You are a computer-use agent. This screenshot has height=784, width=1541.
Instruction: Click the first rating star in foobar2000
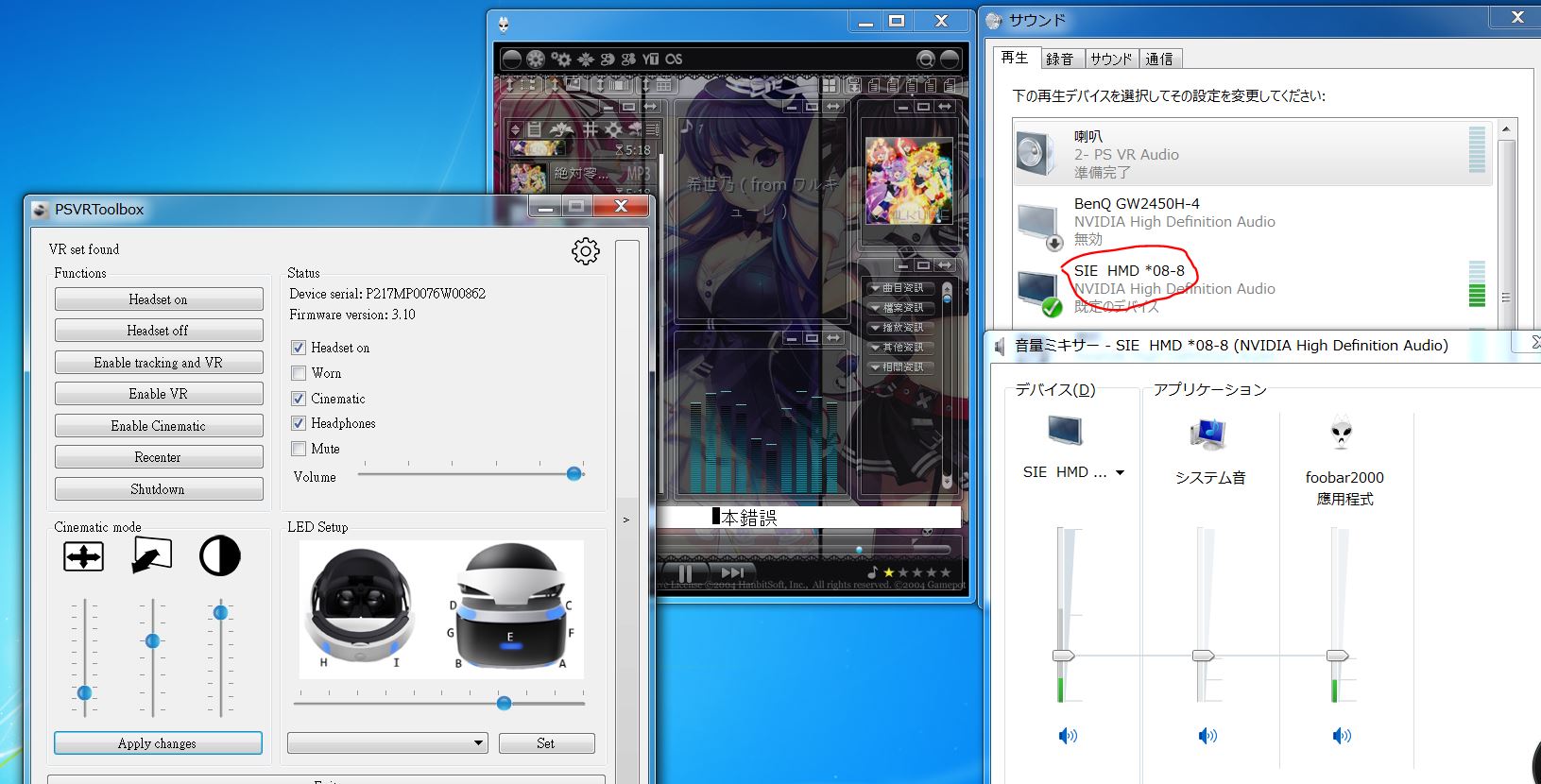pyautogui.click(x=888, y=572)
